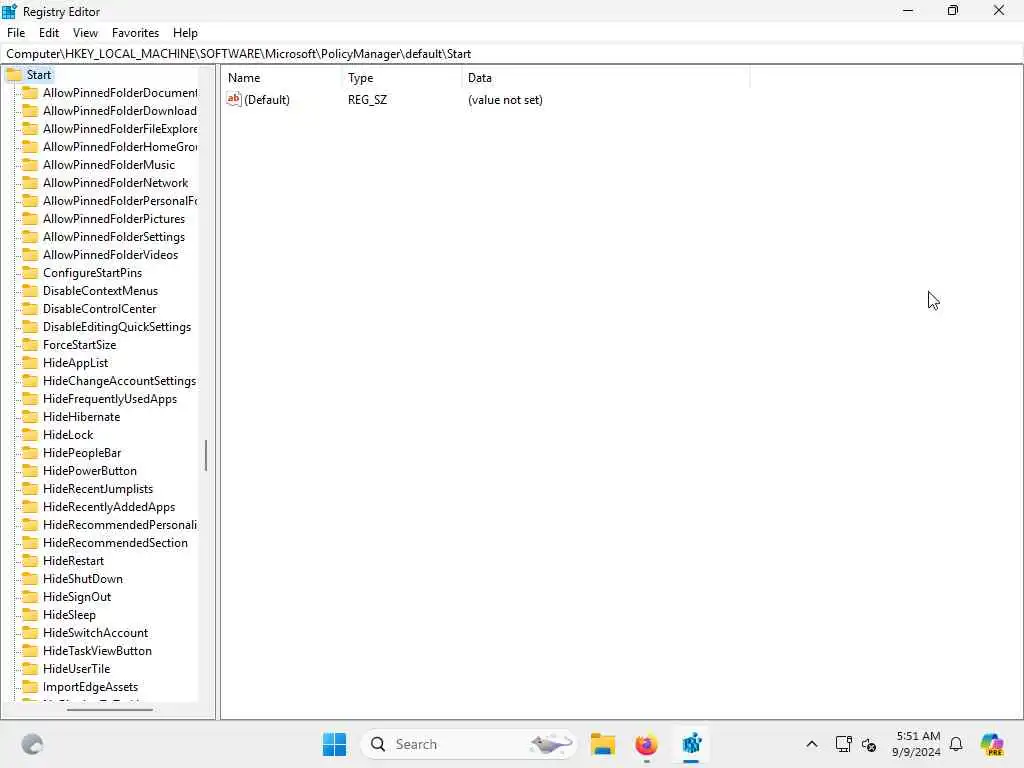
Task: Open the File menu
Action: (x=16, y=33)
